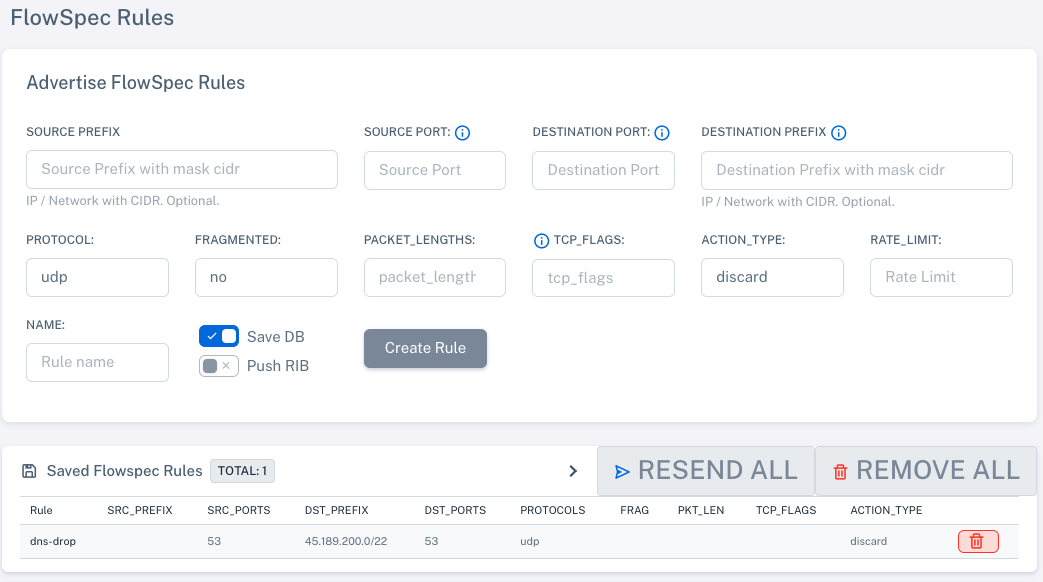Screen dimensions: 1043x582
Task: Open the PROTOCOL selector showing udp
Action: point(97,277)
